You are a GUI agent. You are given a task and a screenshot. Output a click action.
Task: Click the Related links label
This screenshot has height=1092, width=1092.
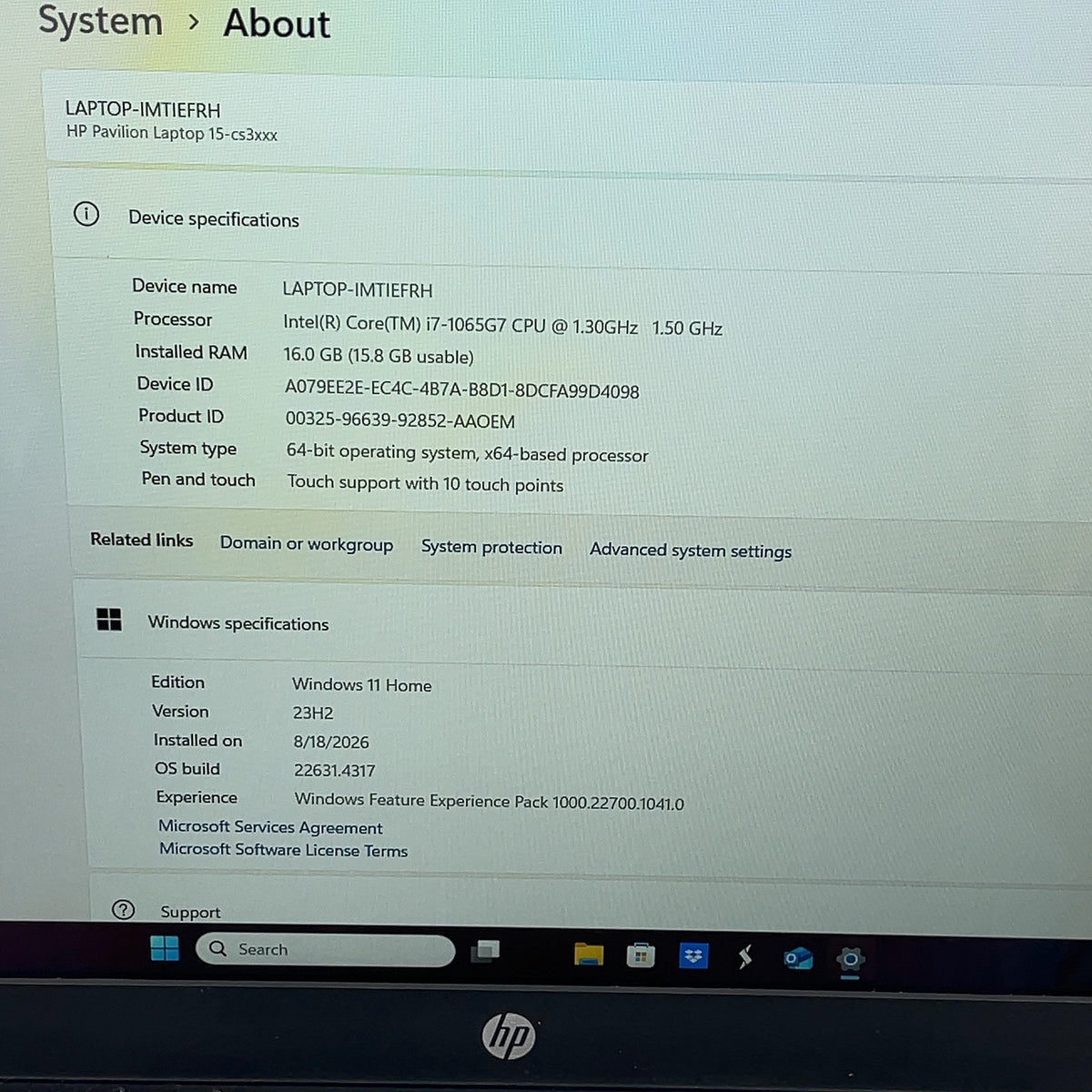click(x=142, y=540)
